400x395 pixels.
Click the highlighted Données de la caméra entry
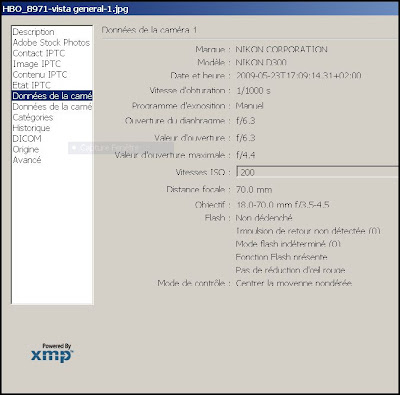[x=52, y=96]
